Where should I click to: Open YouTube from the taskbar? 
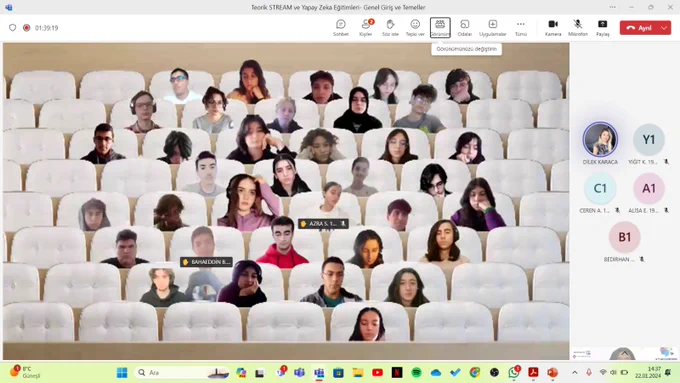pyautogui.click(x=377, y=373)
